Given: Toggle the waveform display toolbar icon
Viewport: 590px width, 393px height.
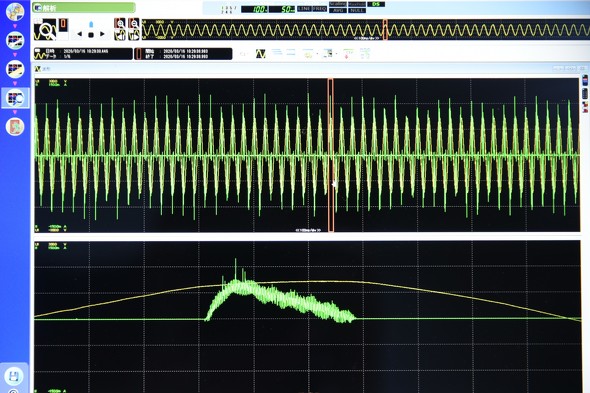Looking at the screenshot, I should 260,54.
